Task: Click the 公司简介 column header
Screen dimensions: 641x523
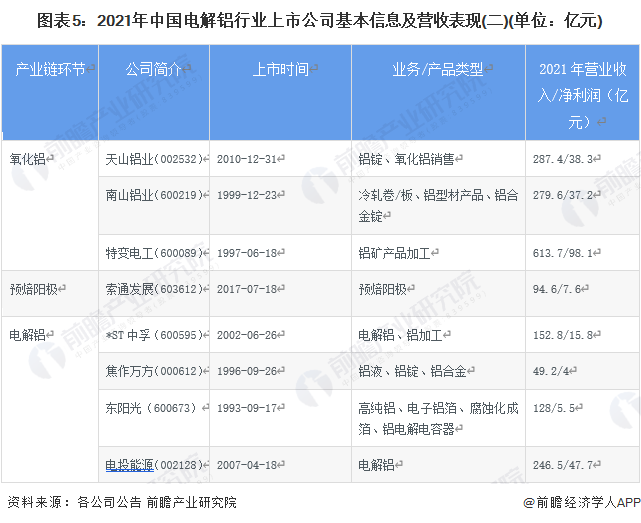Action: coord(154,93)
